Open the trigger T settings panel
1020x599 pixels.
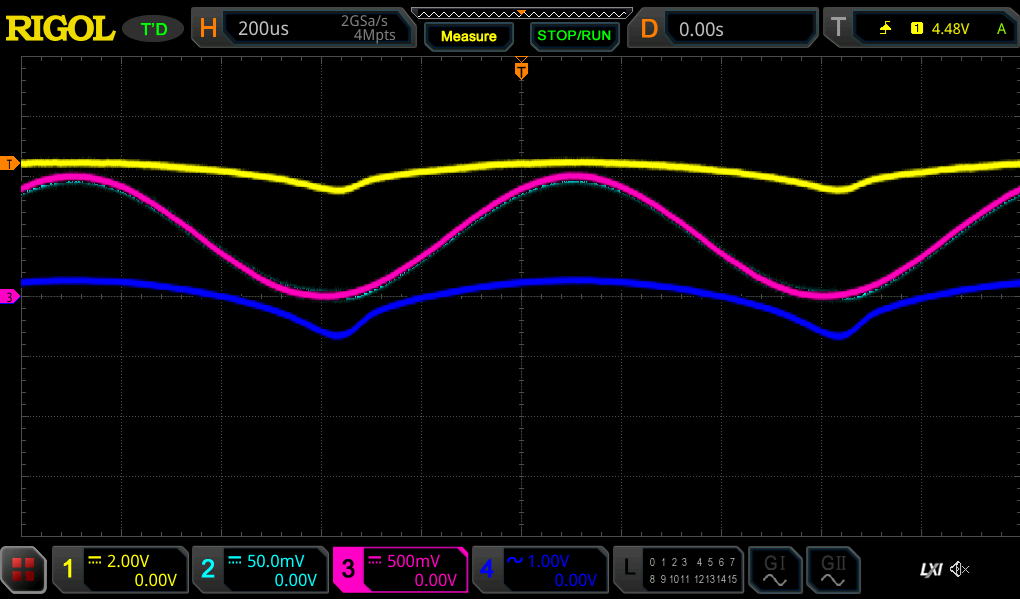point(920,29)
